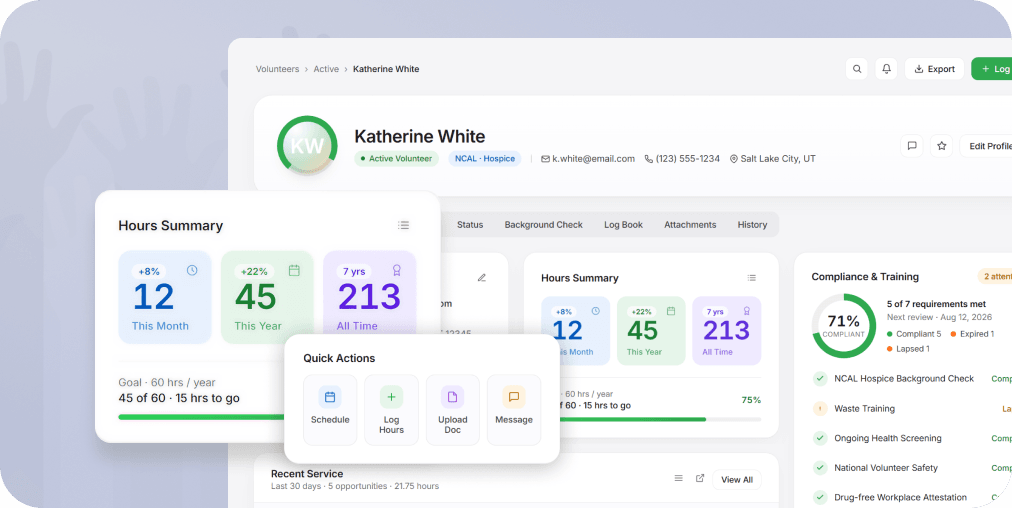Switch to the Background Check tab
Image resolution: width=1012 pixels, height=508 pixels.
click(x=543, y=225)
